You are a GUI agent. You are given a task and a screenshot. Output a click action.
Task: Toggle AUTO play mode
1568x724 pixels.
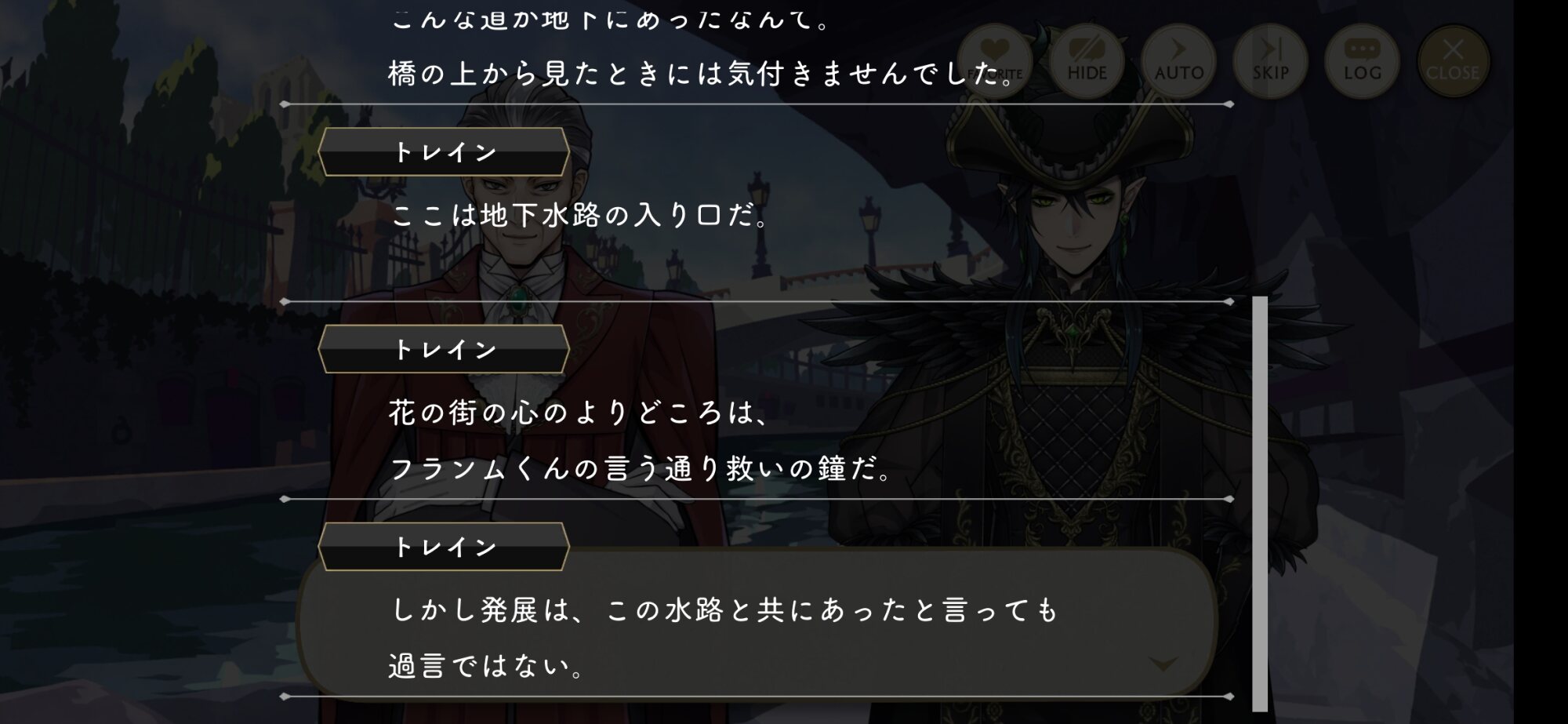(1178, 61)
